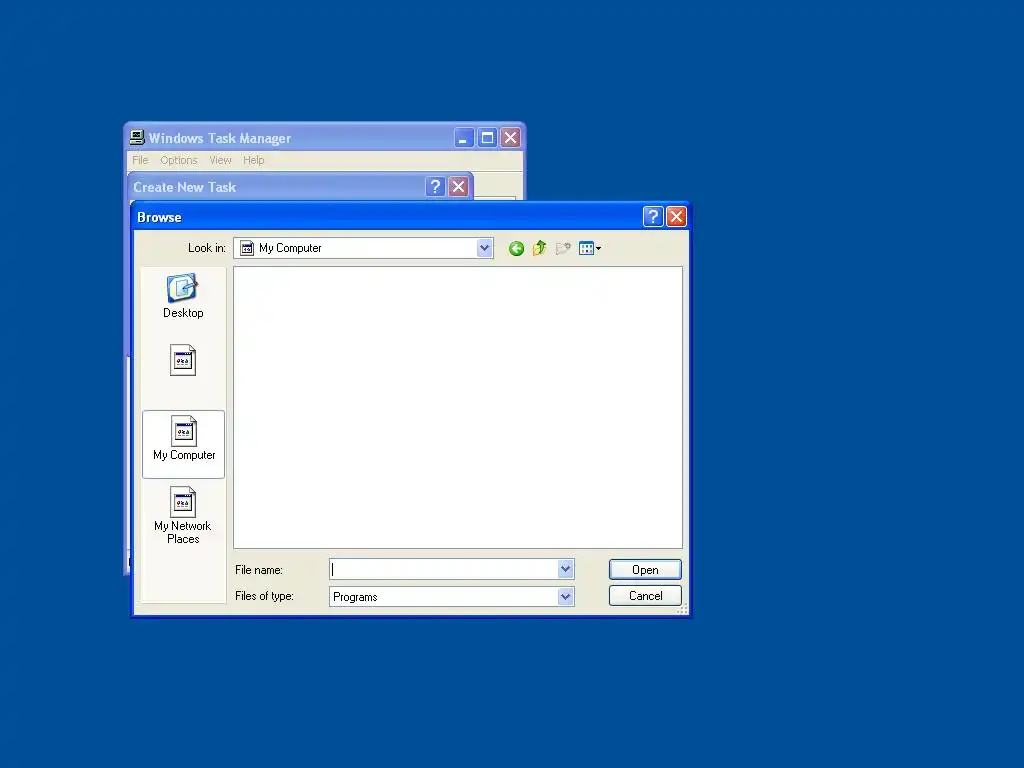Expand the Files of type dropdown
This screenshot has width=1024, height=768.
point(566,596)
